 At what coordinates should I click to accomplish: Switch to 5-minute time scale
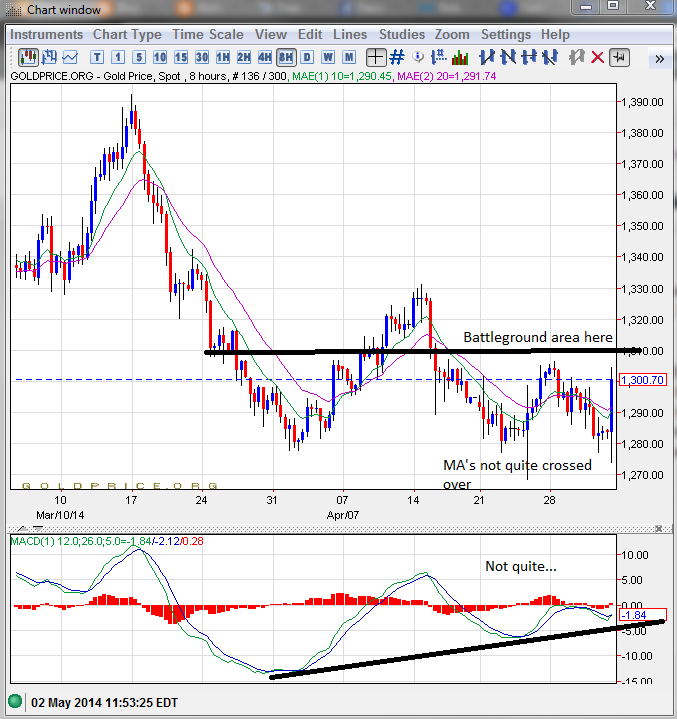tap(139, 57)
